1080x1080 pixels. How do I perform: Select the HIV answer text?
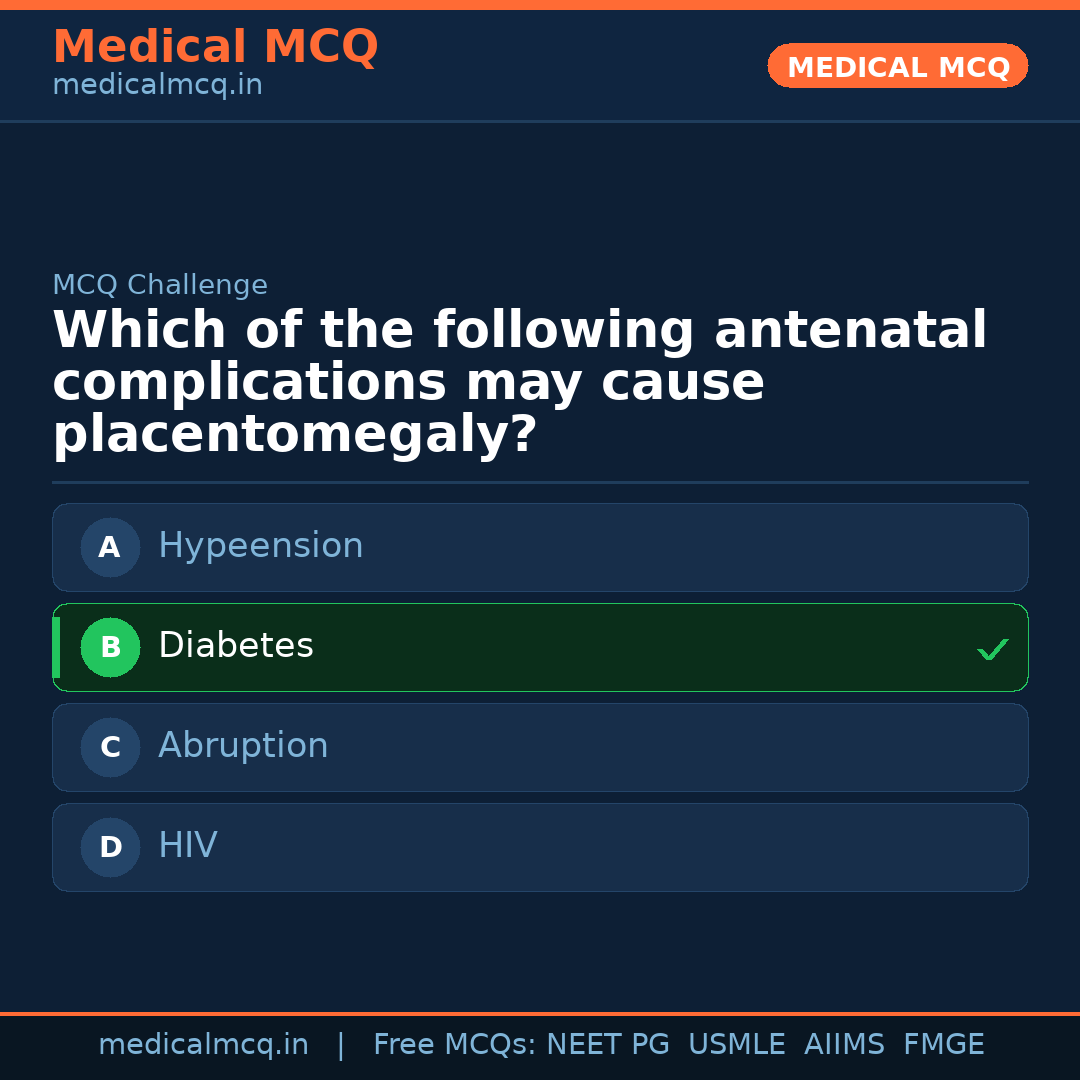point(188,846)
